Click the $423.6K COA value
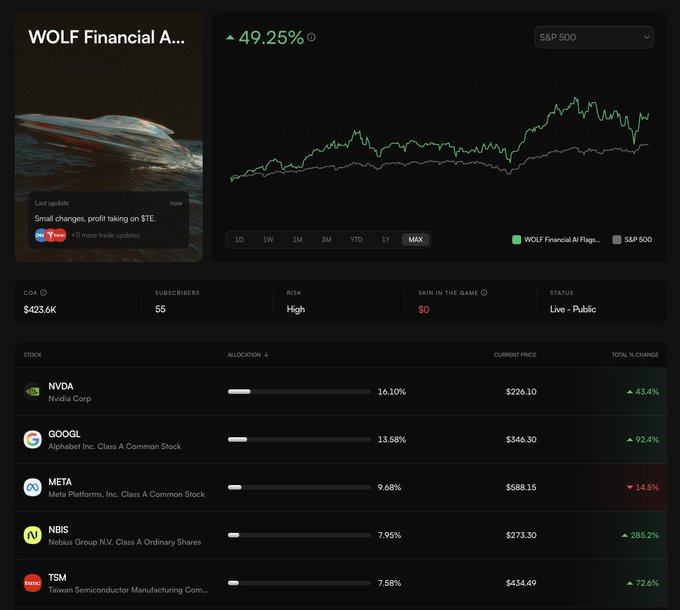Viewport: 680px width, 610px height. pyautogui.click(x=40, y=310)
